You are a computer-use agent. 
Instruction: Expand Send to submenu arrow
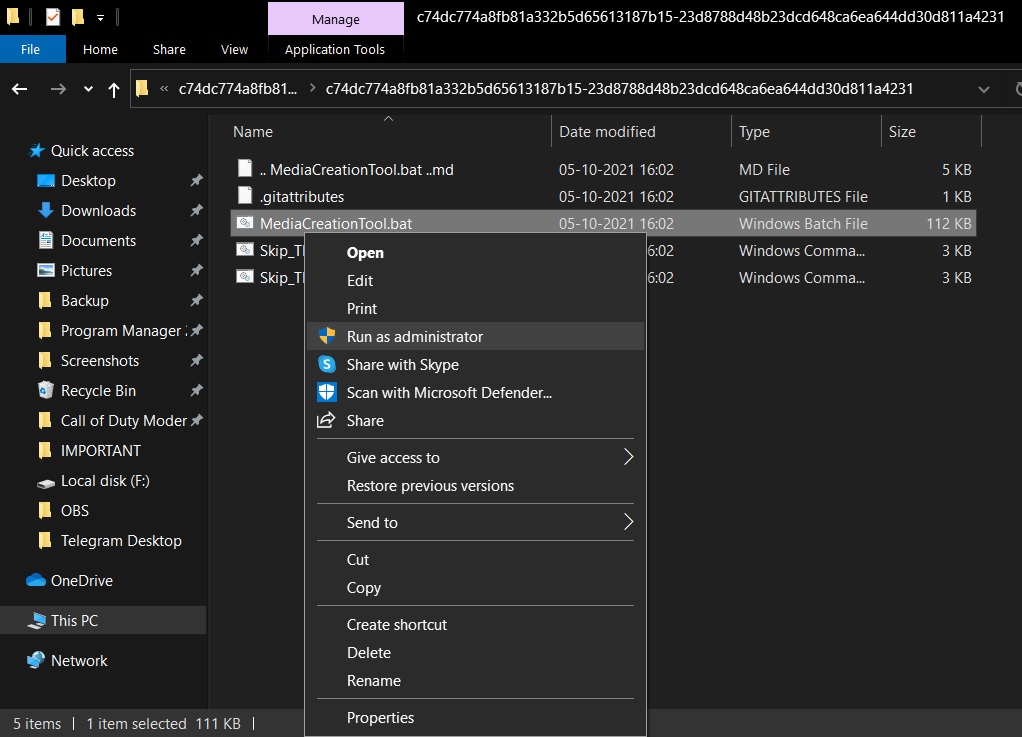click(628, 521)
